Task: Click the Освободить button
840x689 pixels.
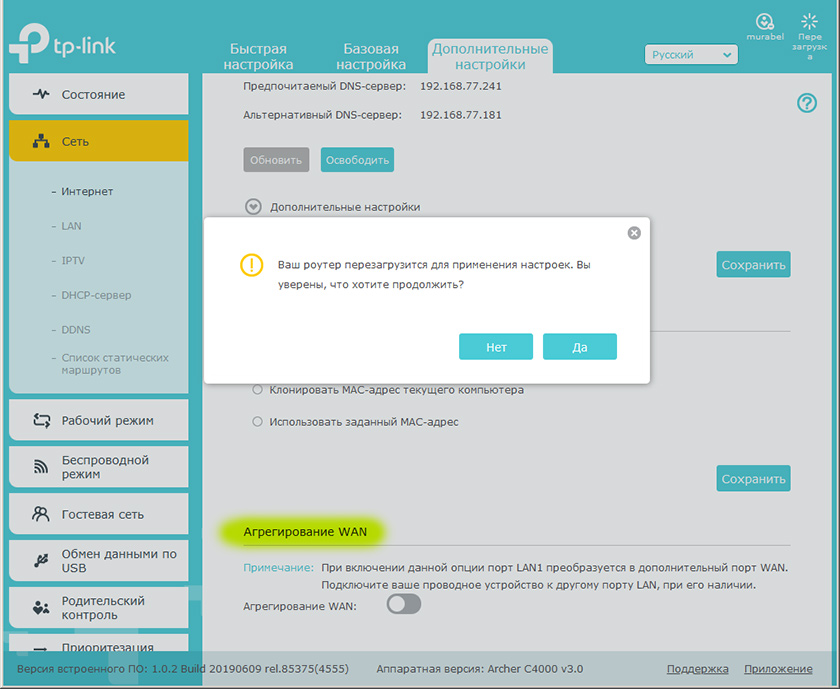Action: (357, 160)
